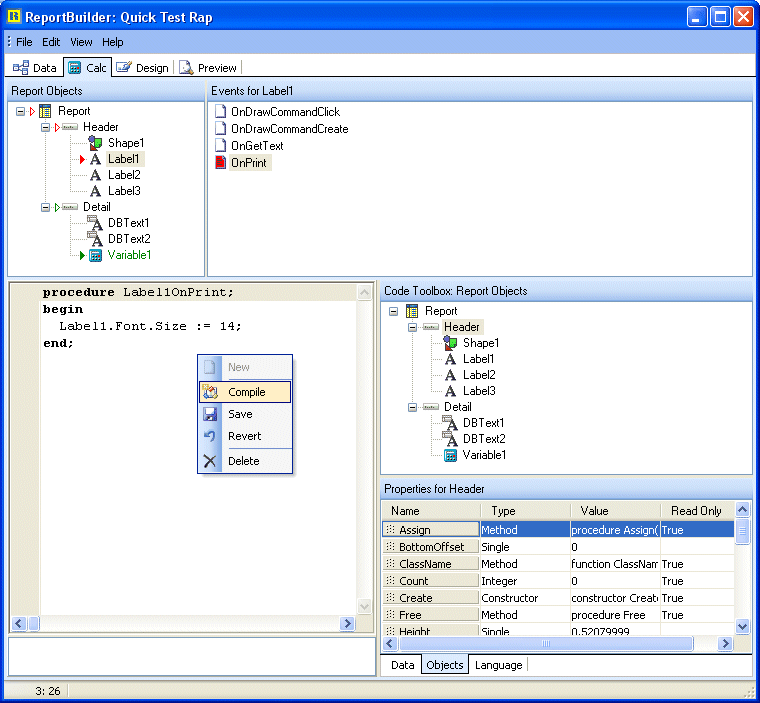This screenshot has width=760, height=703.
Task: Click the Type column header
Action: point(525,511)
